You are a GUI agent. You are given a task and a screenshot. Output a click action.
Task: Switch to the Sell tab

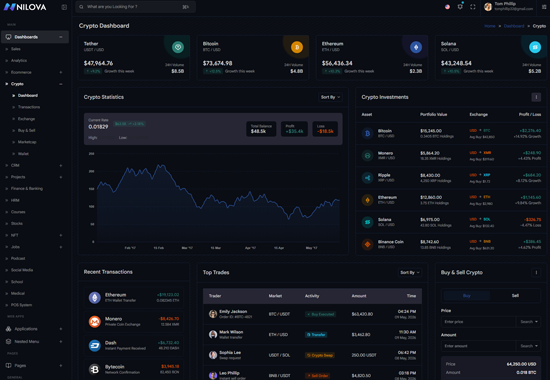(515, 295)
